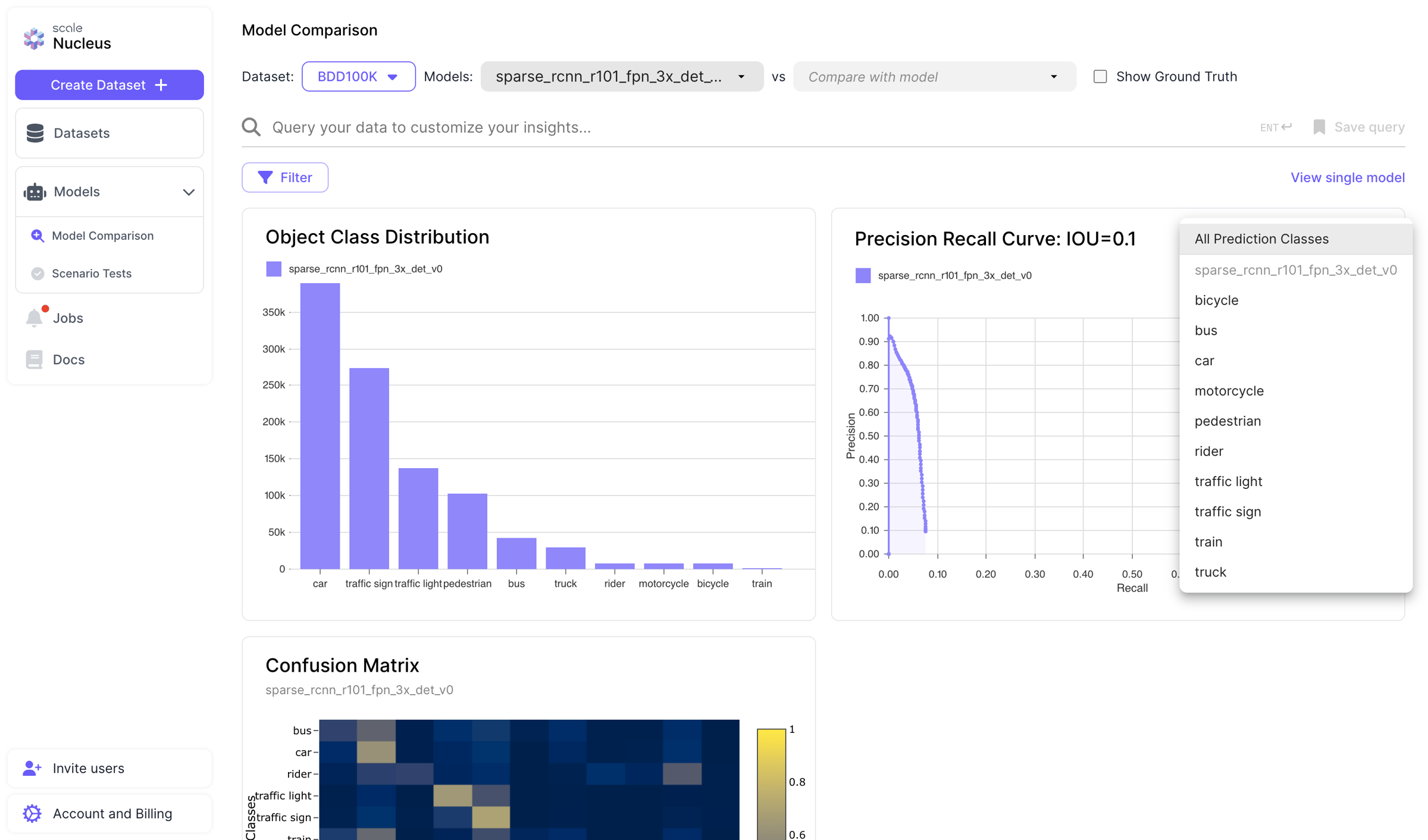1428x840 pixels.
Task: Click the Create Dataset button
Action: (109, 85)
